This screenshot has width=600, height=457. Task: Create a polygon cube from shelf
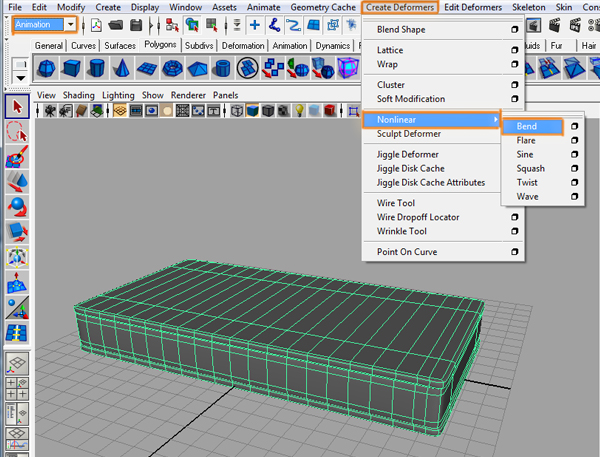pos(72,69)
